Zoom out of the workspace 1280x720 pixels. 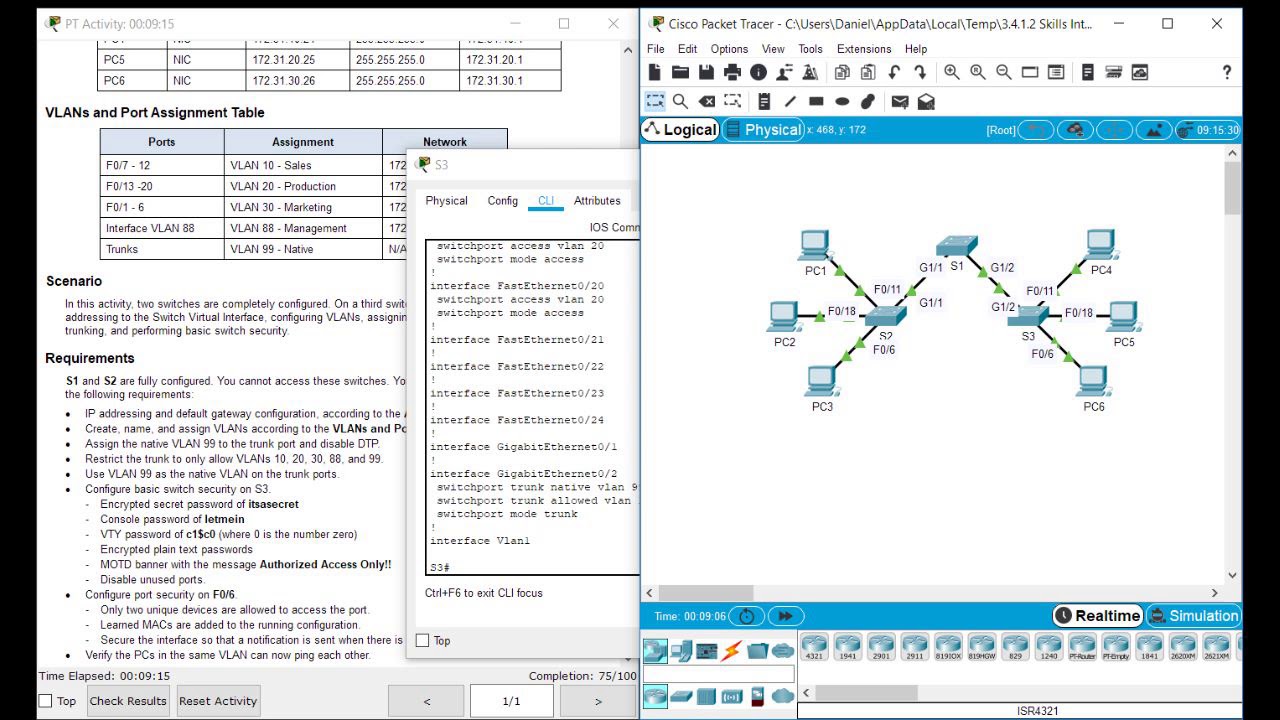(1004, 72)
